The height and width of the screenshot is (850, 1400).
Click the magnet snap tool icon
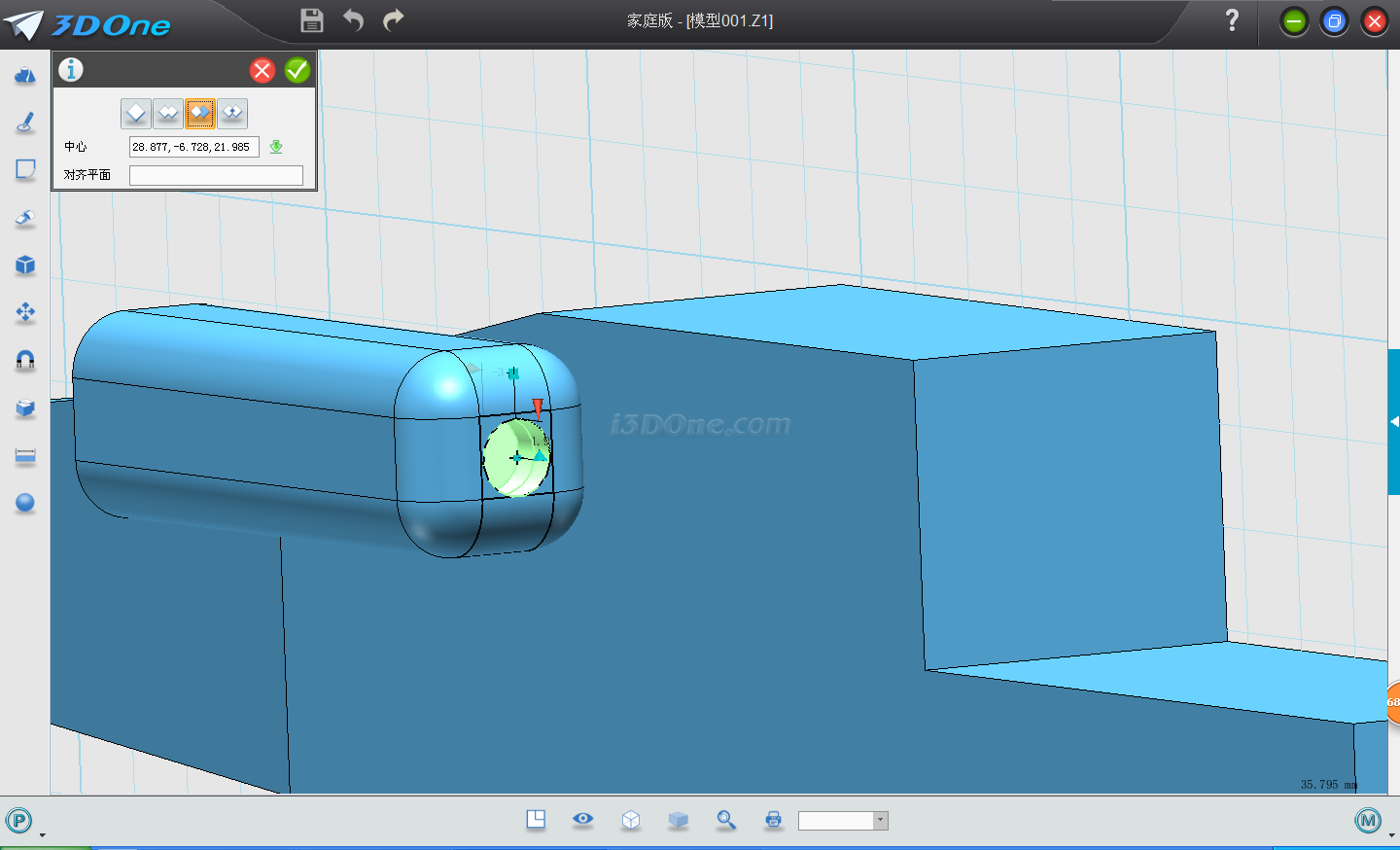coord(25,360)
